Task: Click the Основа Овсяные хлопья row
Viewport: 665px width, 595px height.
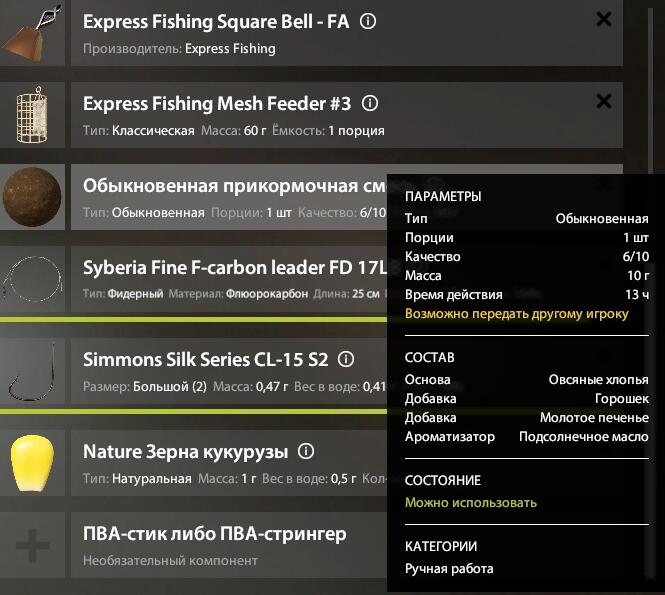Action: [x=527, y=379]
